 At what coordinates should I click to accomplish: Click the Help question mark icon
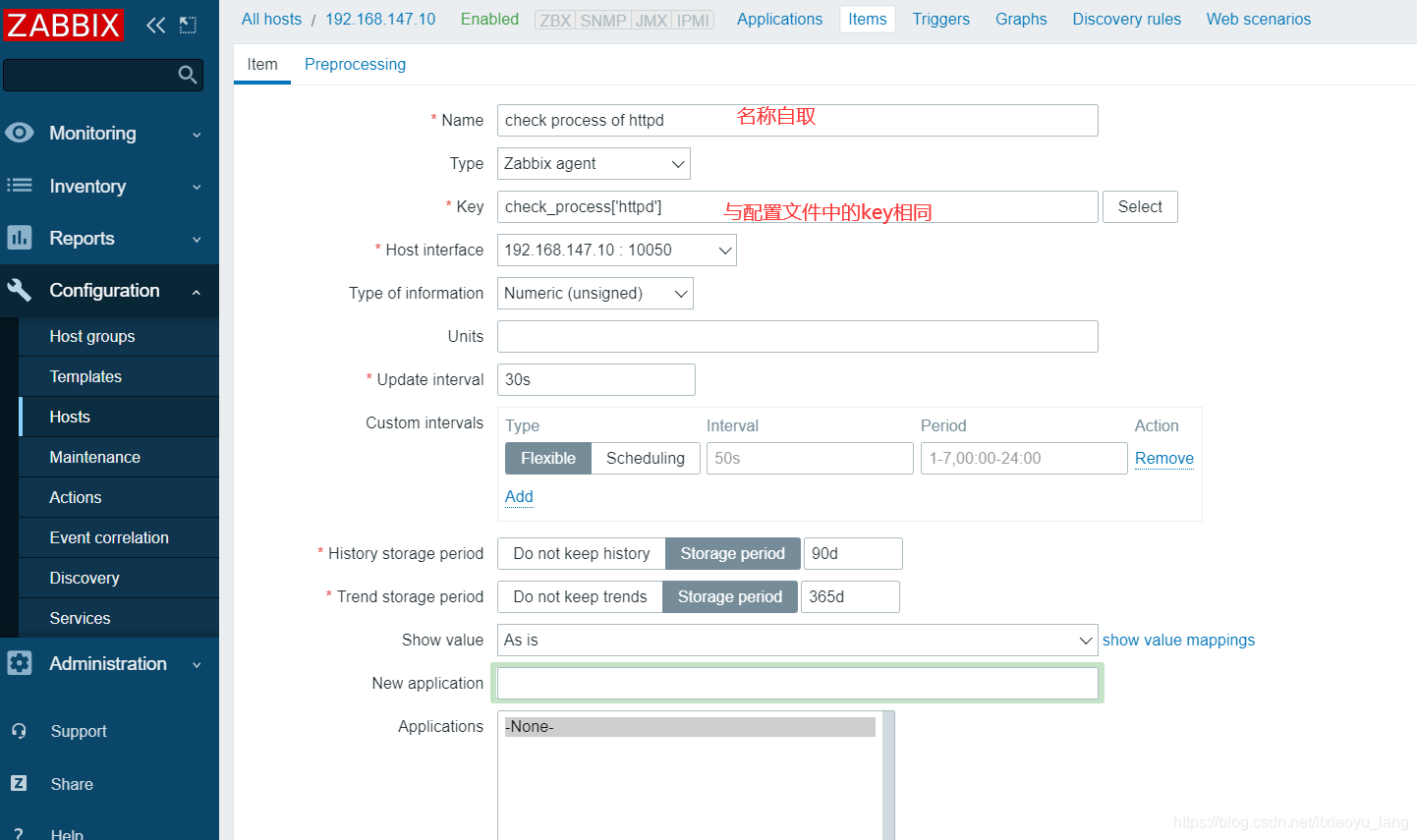pyautogui.click(x=19, y=833)
